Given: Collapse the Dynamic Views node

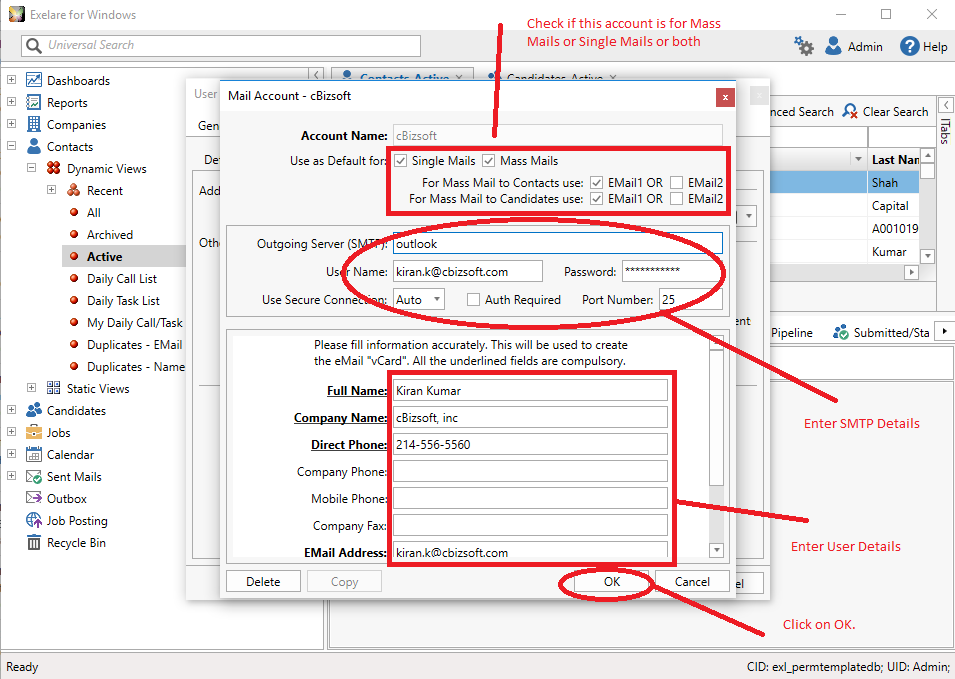Looking at the screenshot, I should tap(32, 167).
